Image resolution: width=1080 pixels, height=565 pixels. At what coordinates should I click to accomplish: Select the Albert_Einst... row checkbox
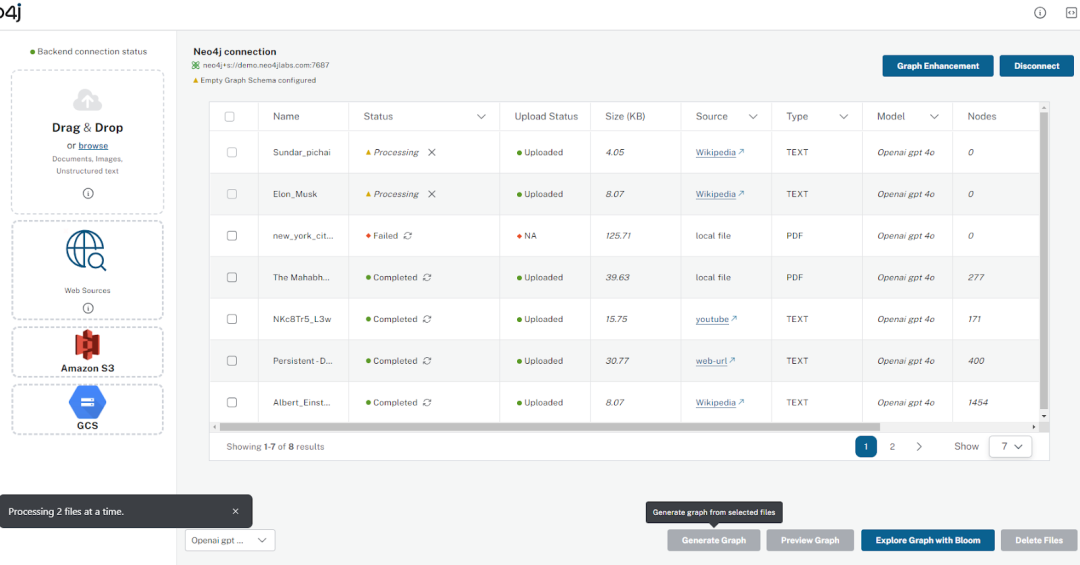tap(232, 402)
